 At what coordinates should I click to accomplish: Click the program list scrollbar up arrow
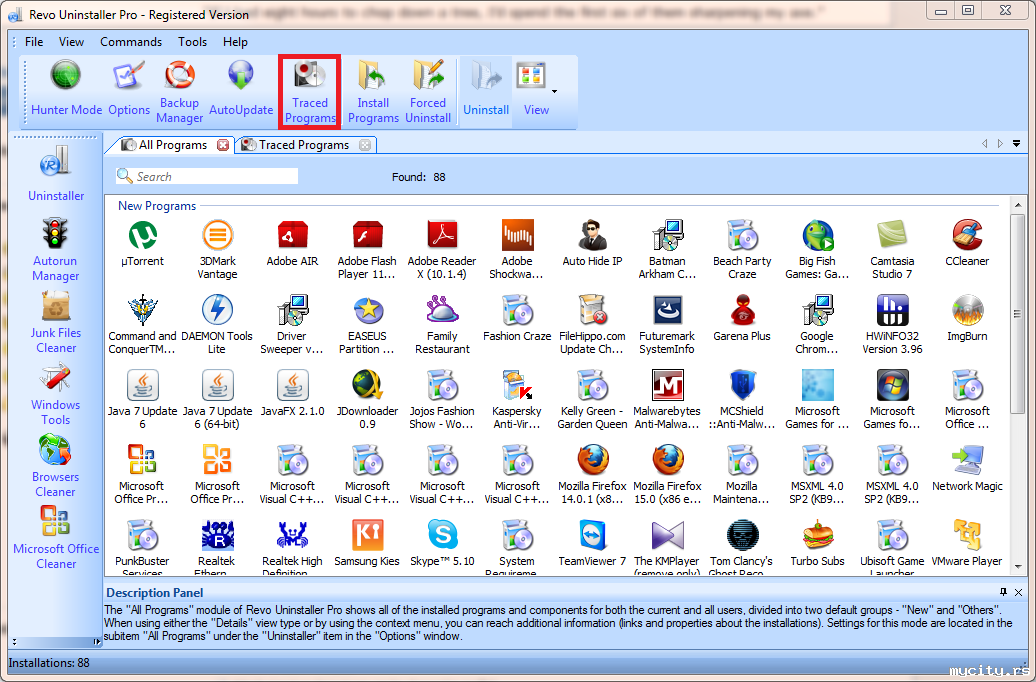point(1018,205)
